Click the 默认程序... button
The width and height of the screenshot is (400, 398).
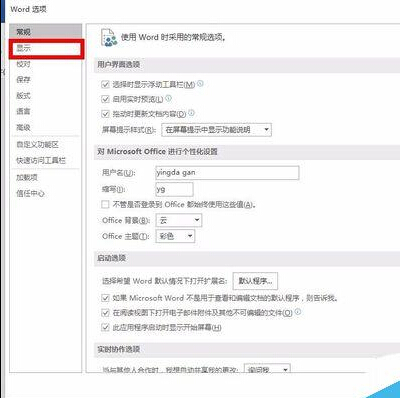(255, 281)
